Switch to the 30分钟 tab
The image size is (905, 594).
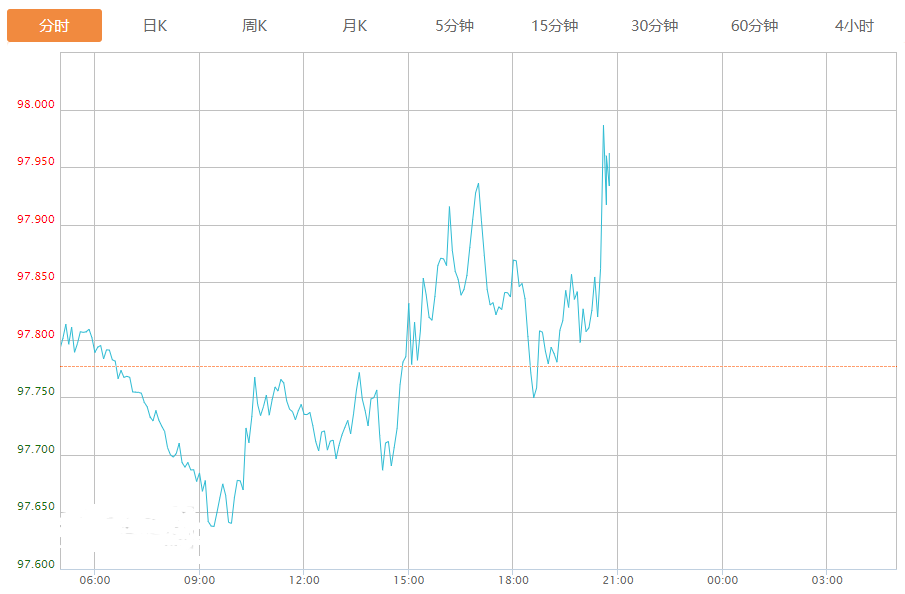654,26
